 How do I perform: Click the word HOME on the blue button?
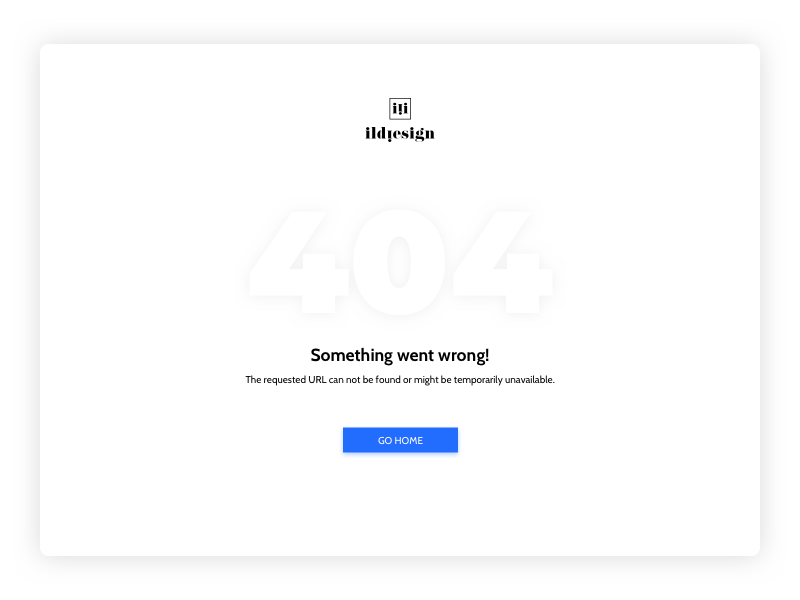point(409,440)
